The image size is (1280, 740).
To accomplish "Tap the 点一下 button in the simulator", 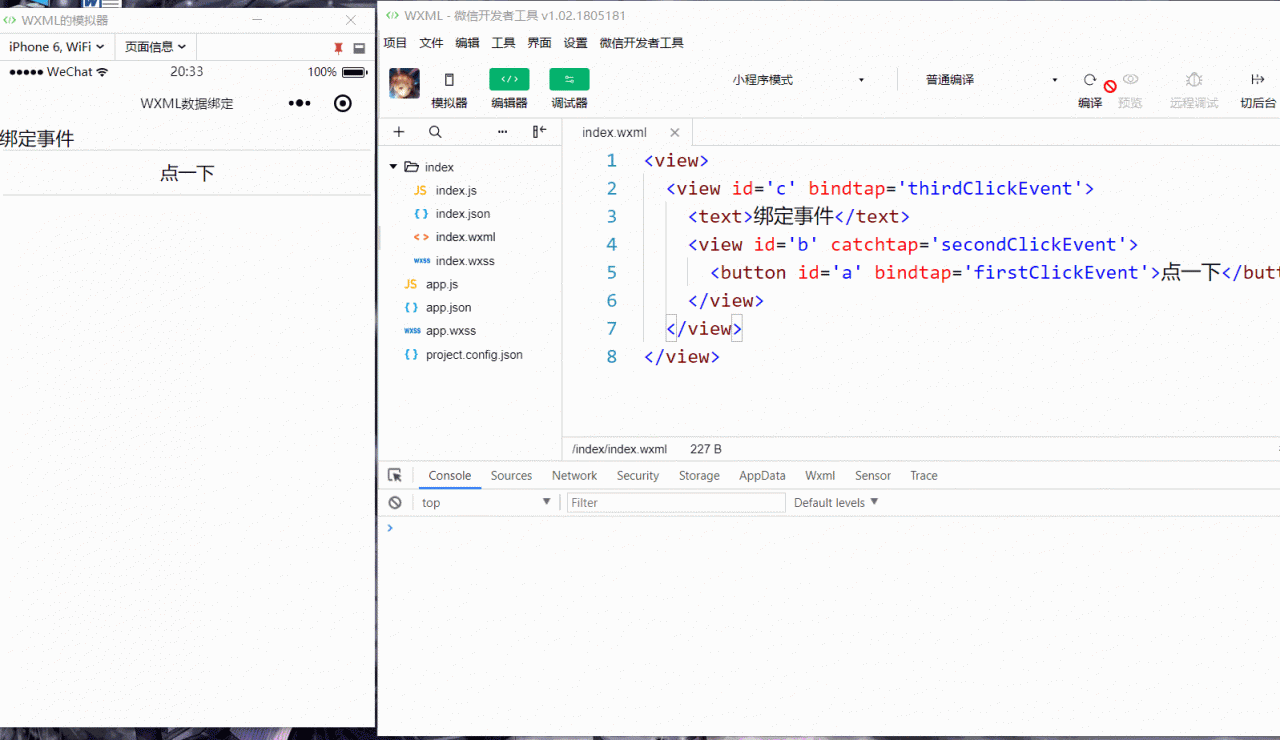I will (187, 173).
